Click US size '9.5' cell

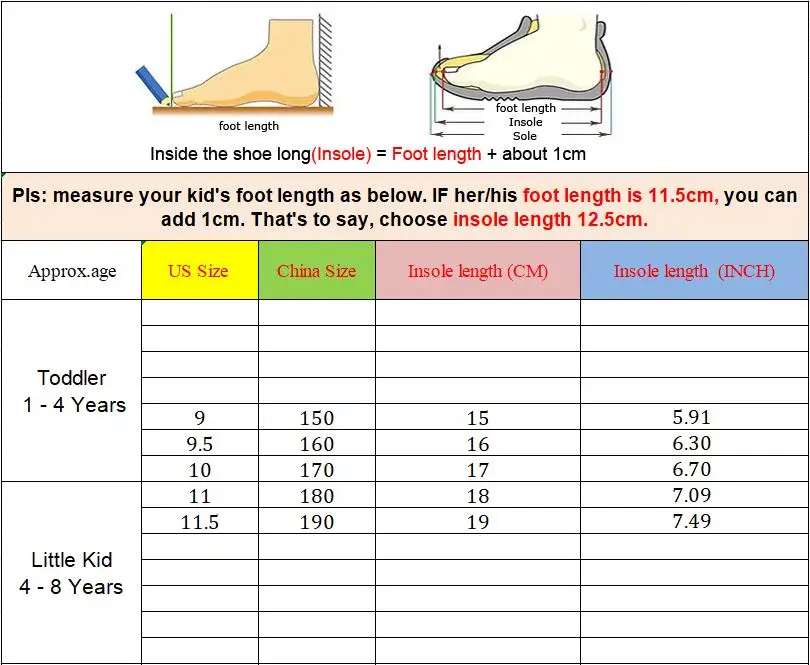(x=200, y=443)
